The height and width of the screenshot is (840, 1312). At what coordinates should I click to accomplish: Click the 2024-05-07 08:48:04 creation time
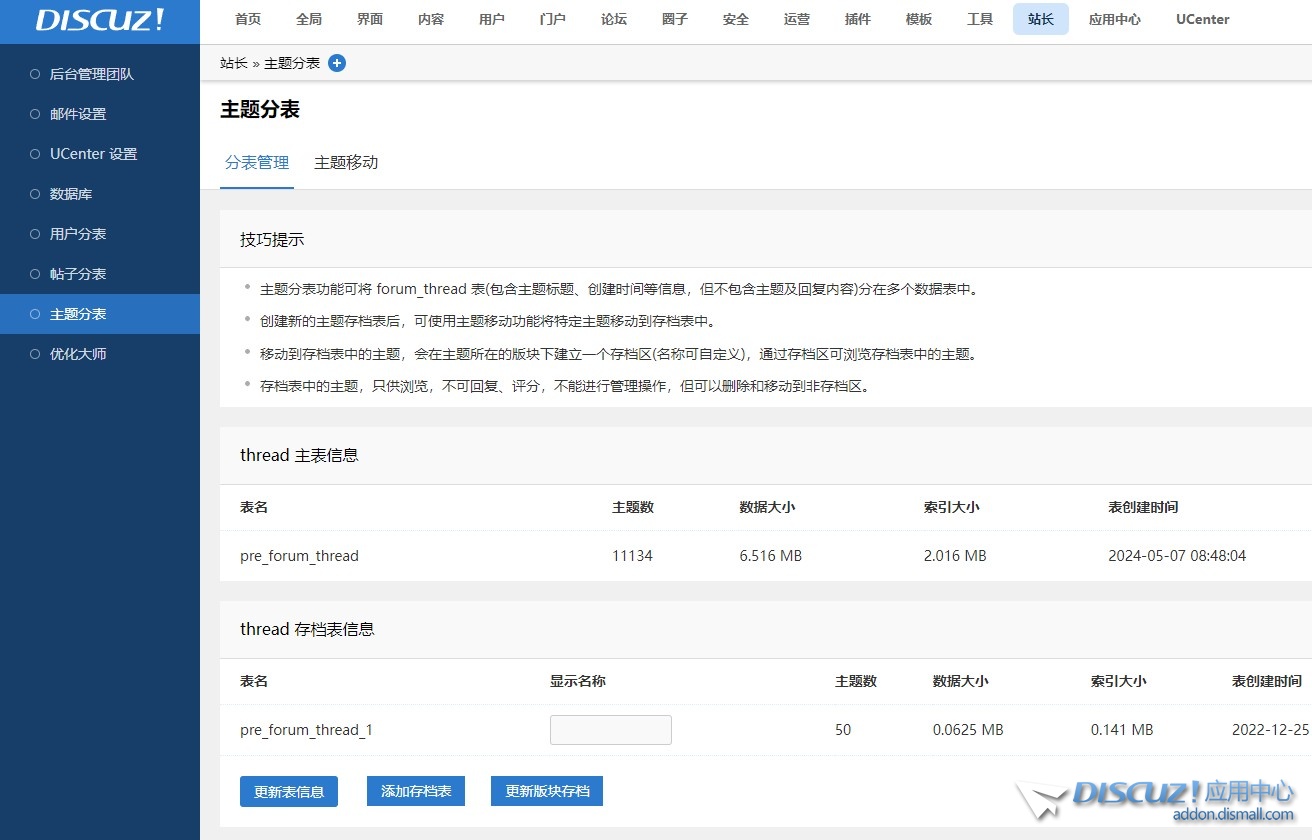pos(1177,556)
